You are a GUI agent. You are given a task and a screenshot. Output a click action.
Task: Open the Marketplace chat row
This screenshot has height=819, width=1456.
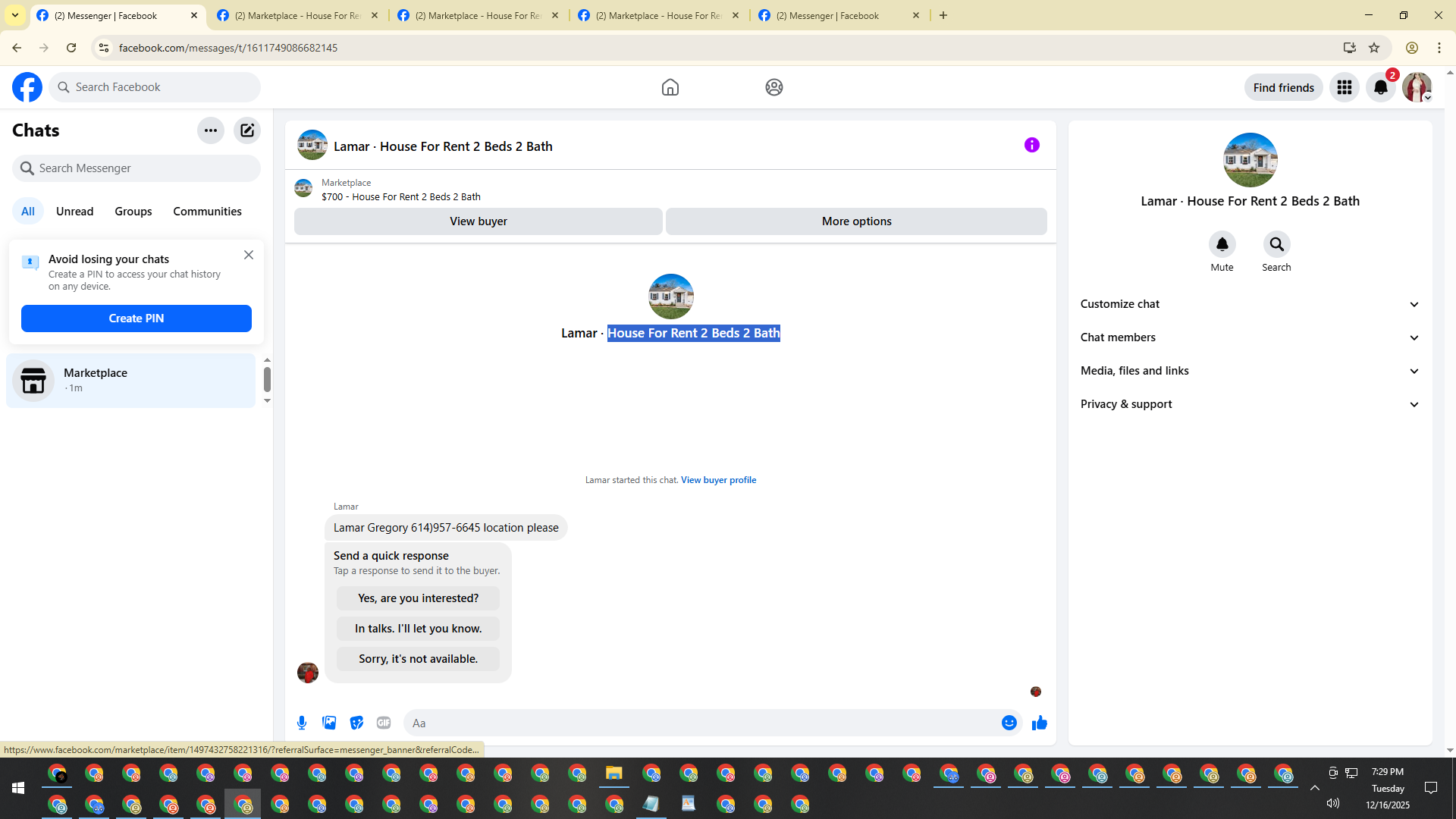click(131, 381)
